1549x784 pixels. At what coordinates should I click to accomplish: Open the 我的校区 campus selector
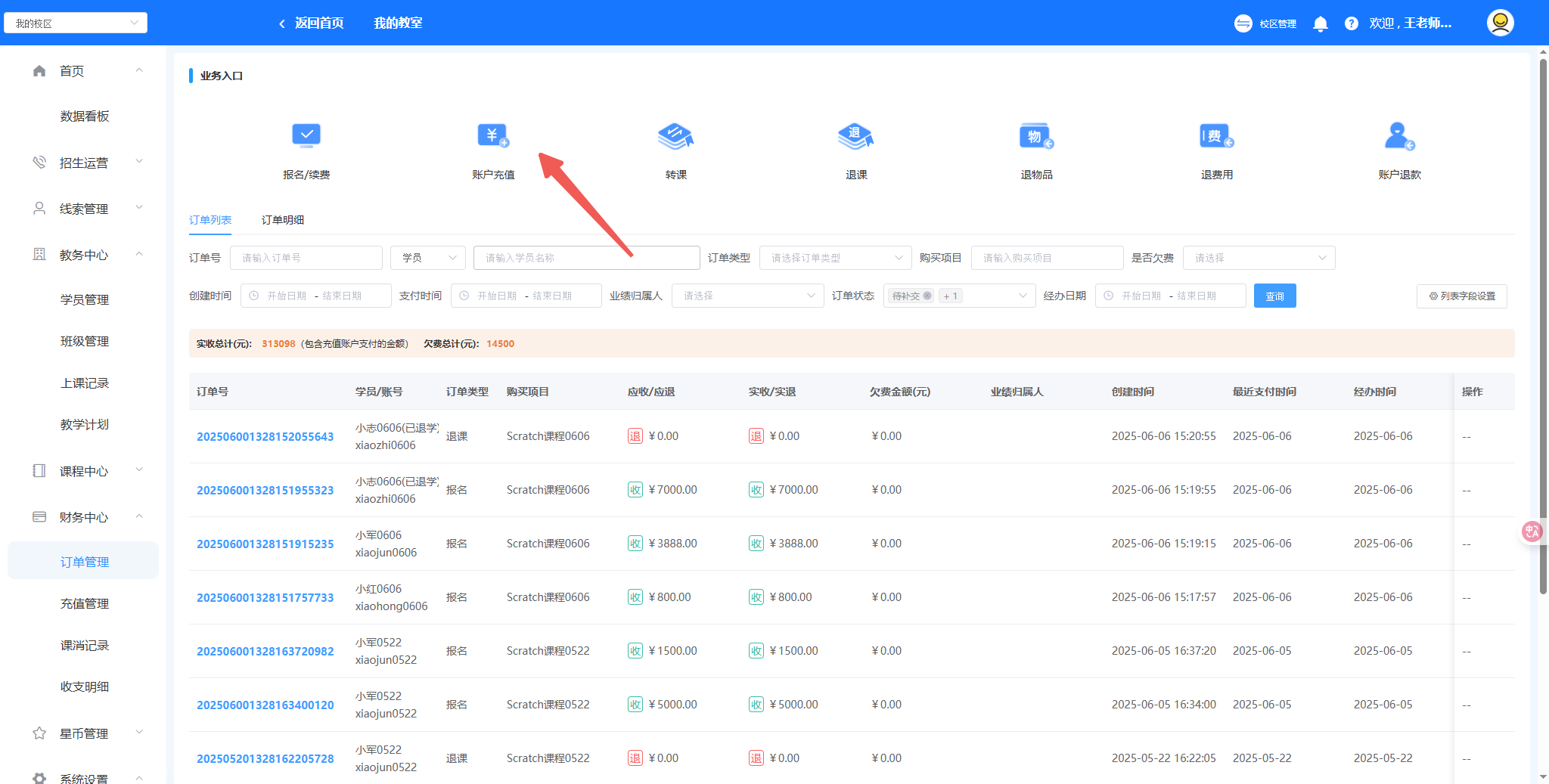76,23
